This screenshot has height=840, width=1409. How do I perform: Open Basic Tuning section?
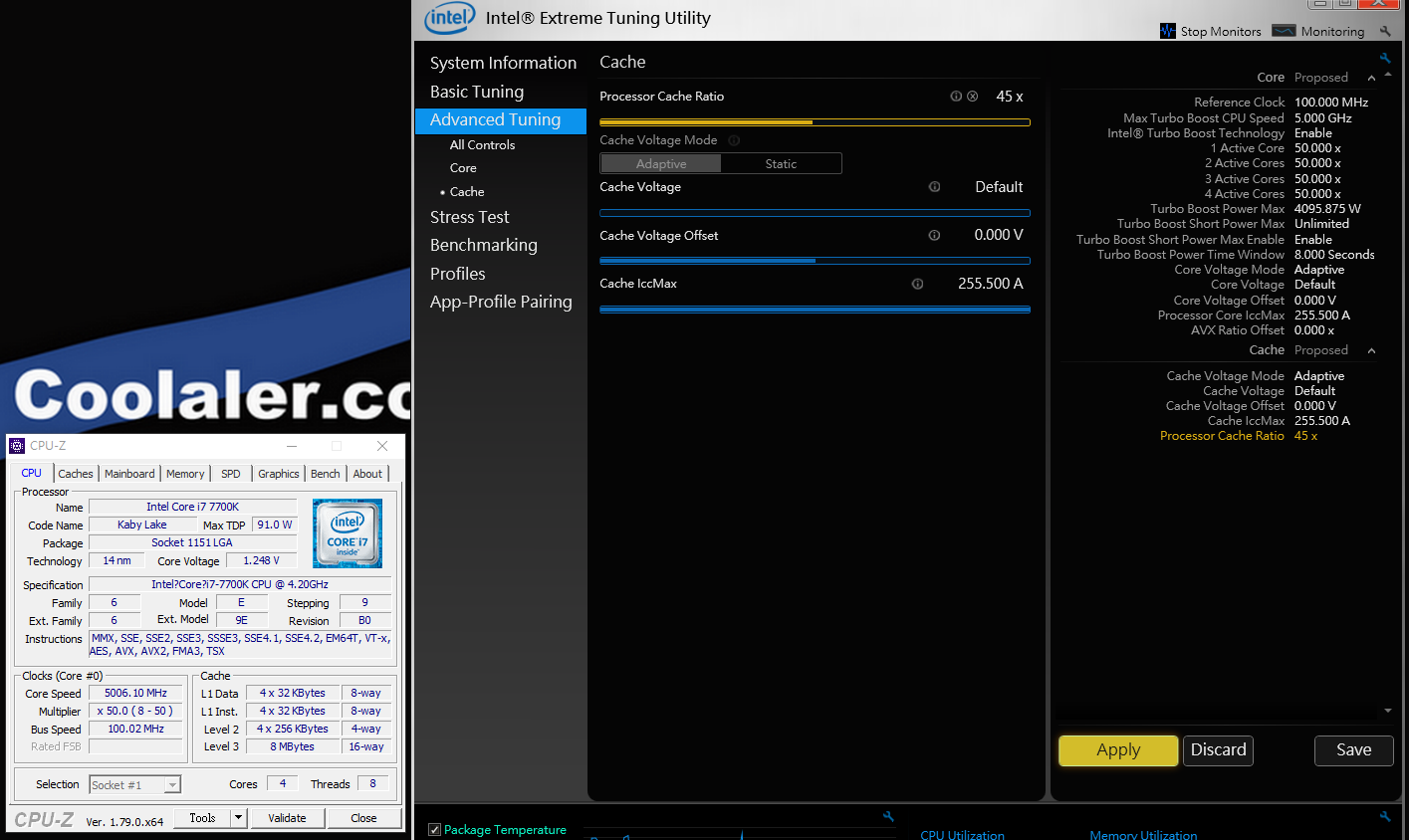(x=477, y=92)
